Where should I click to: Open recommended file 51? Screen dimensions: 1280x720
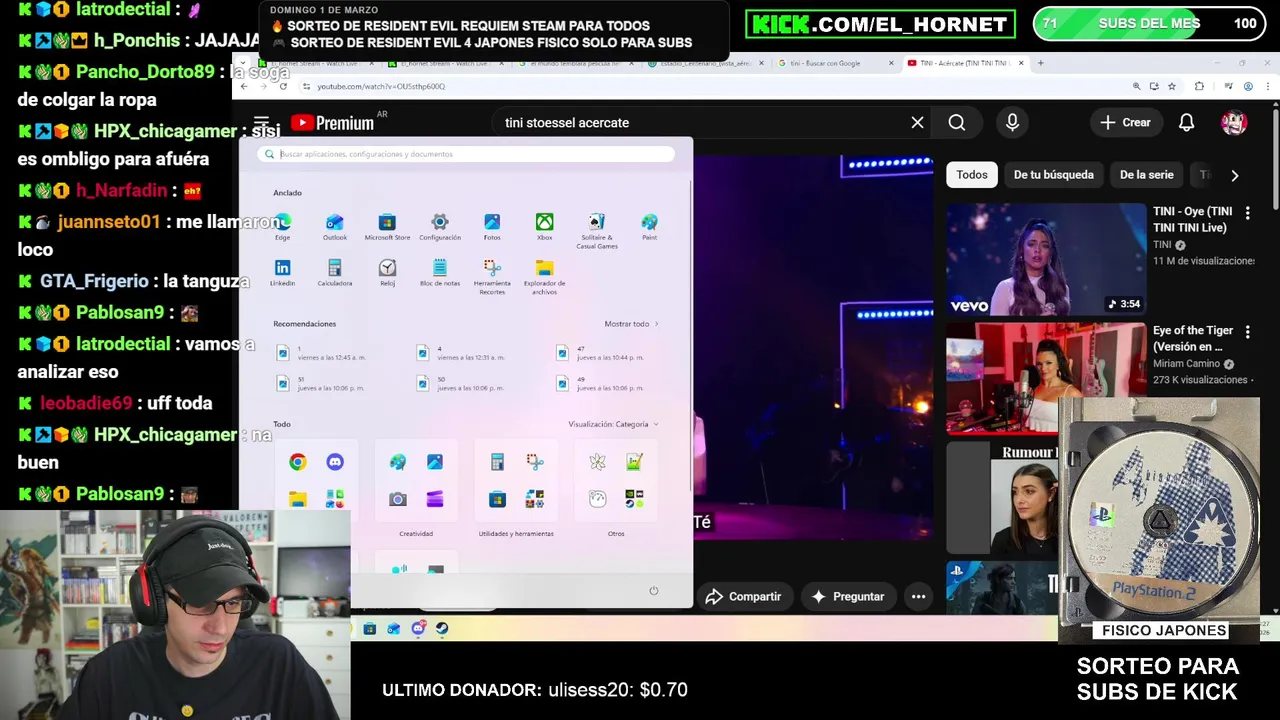320,383
